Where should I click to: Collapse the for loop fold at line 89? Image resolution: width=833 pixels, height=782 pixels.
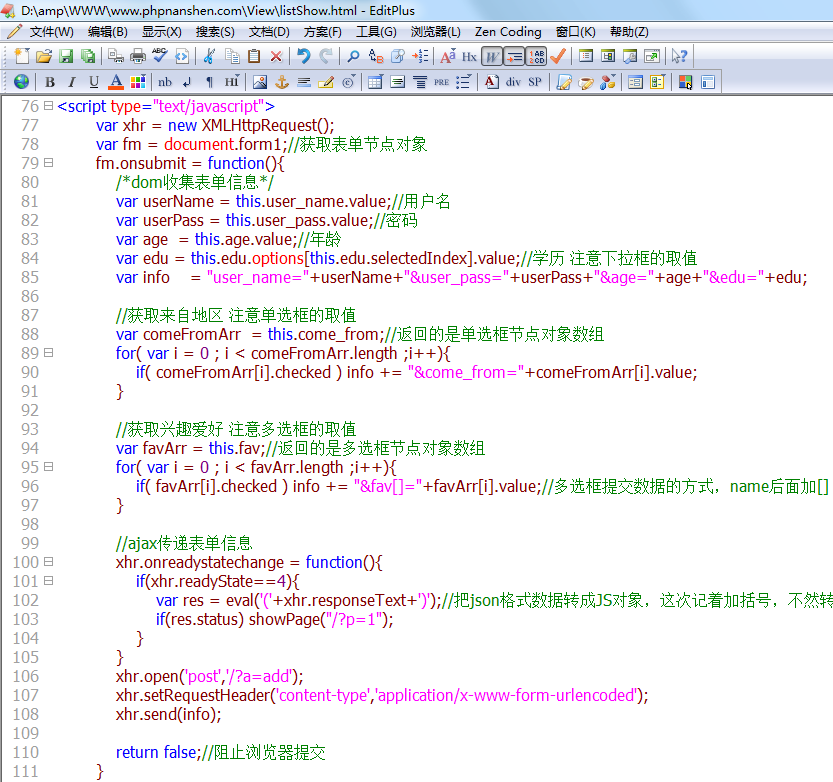click(48, 353)
